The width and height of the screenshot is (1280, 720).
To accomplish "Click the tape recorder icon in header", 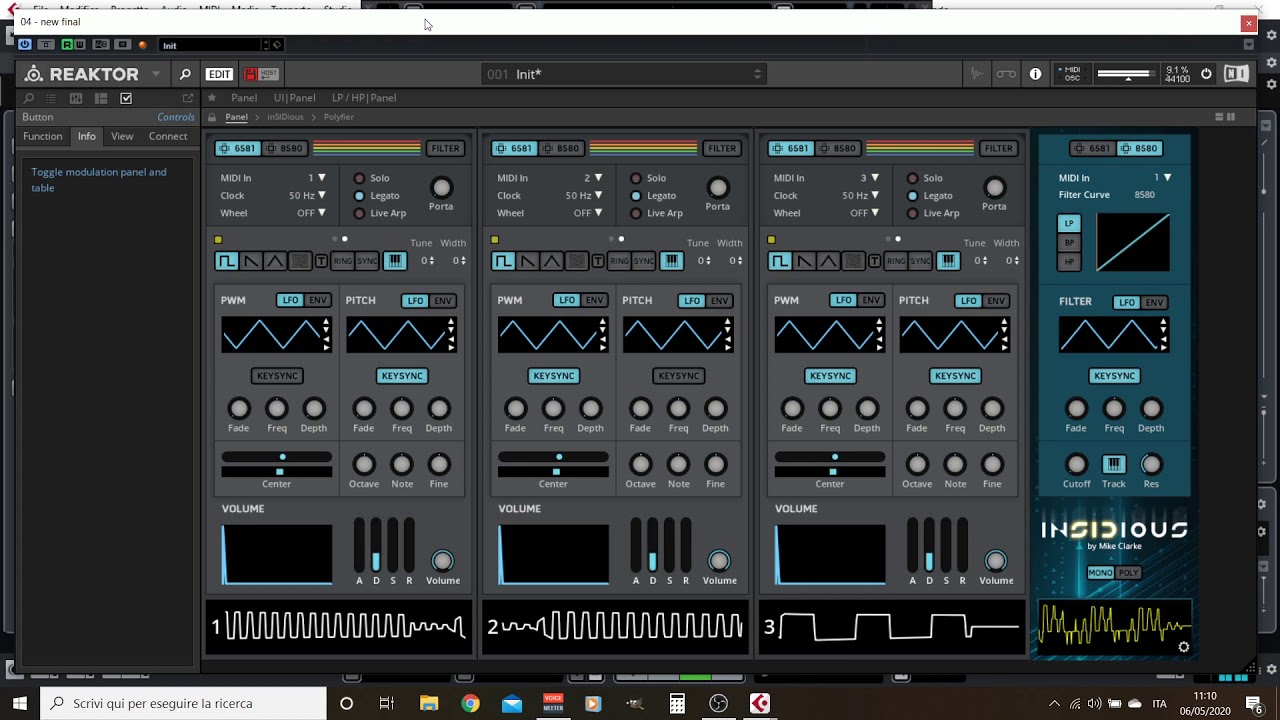I will coord(1006,74).
